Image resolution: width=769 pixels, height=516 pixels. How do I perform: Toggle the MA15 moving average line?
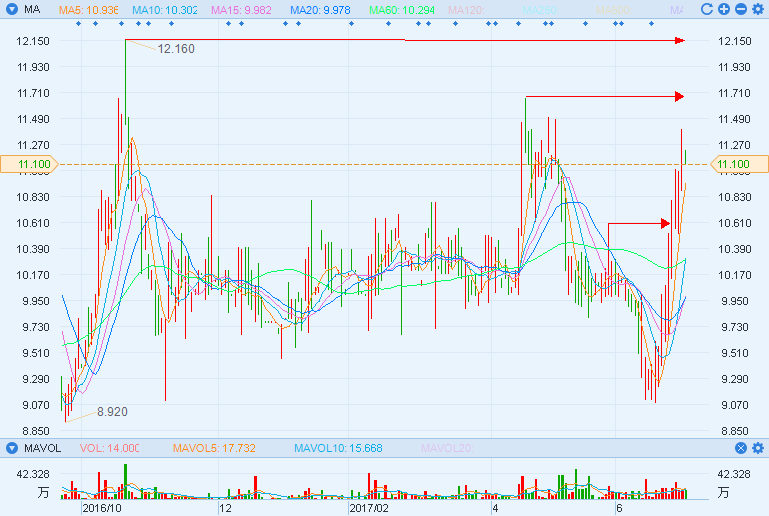pos(243,9)
